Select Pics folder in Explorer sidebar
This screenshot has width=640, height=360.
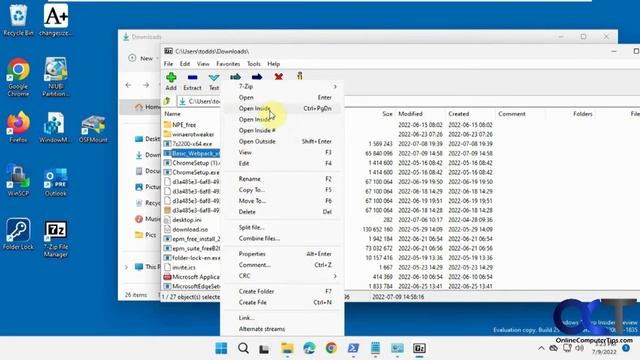[x=146, y=235]
